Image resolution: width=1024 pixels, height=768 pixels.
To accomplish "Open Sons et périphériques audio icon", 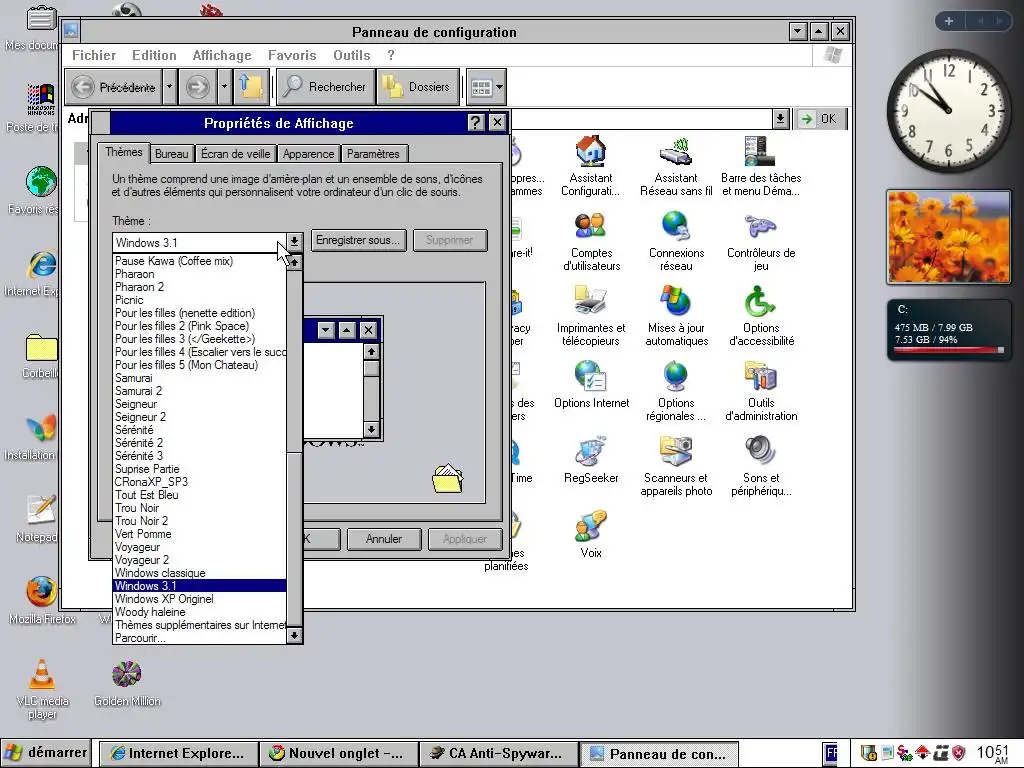I will (761, 466).
